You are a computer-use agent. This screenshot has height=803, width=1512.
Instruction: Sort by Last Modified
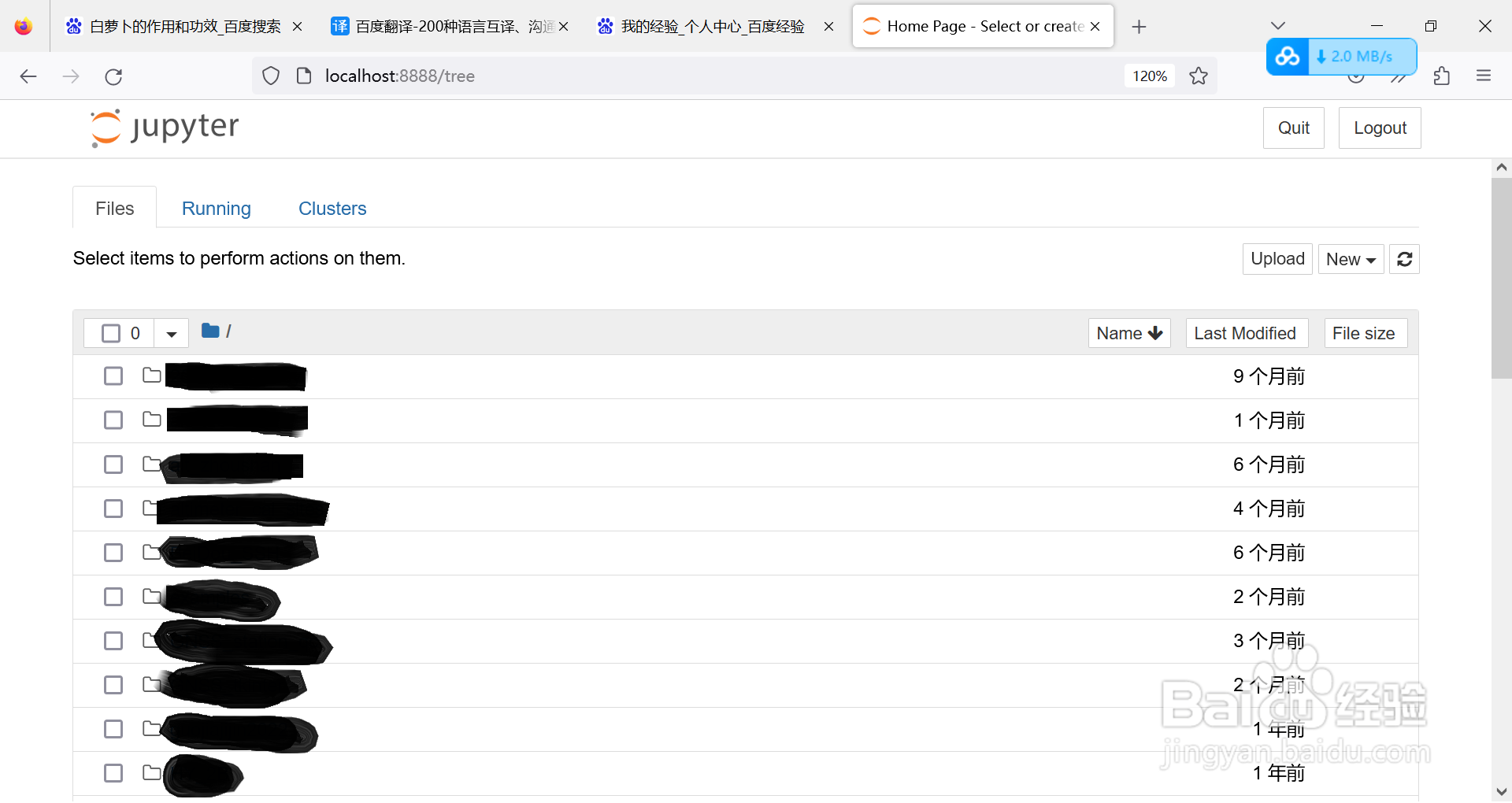pyautogui.click(x=1247, y=333)
